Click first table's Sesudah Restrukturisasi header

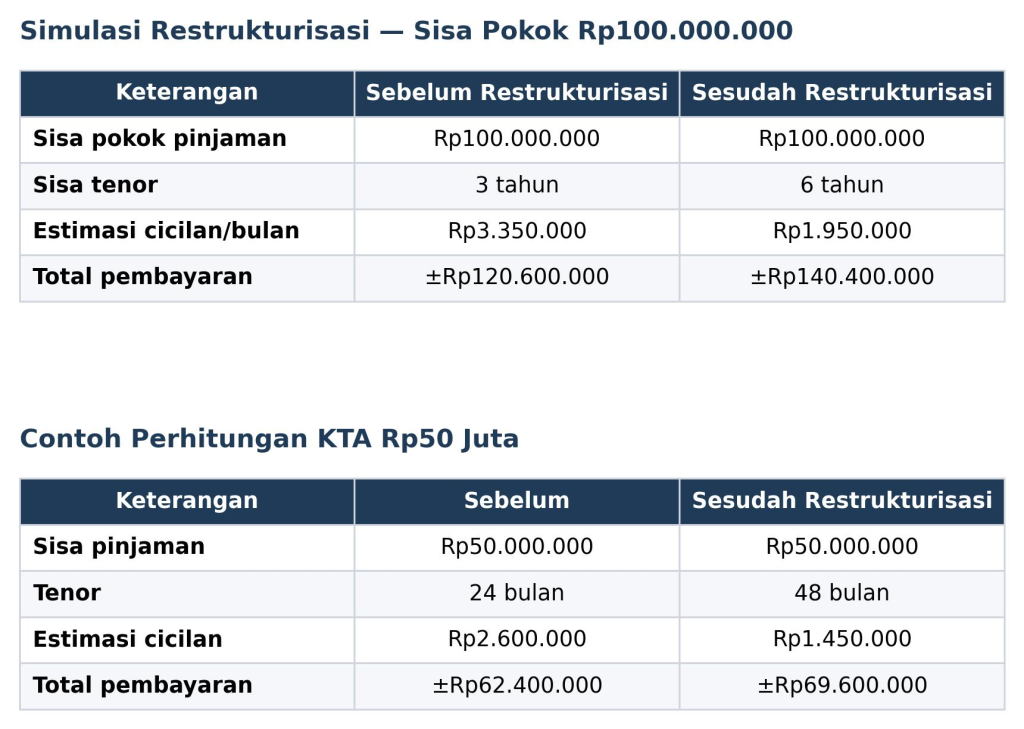click(x=842, y=93)
